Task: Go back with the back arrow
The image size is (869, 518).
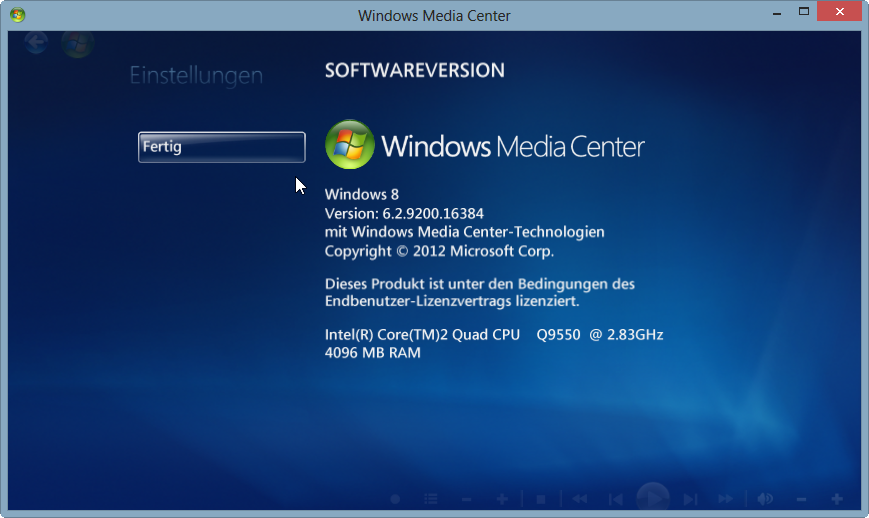Action: [37, 43]
